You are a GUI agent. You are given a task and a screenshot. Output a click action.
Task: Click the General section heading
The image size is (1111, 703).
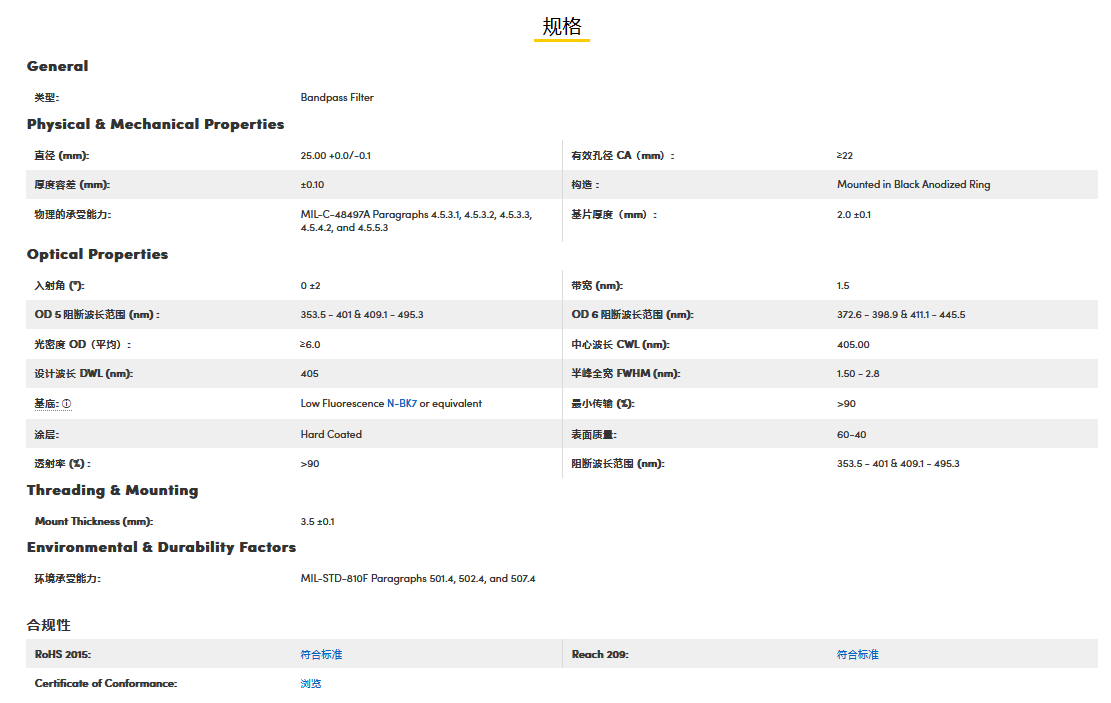coord(57,66)
